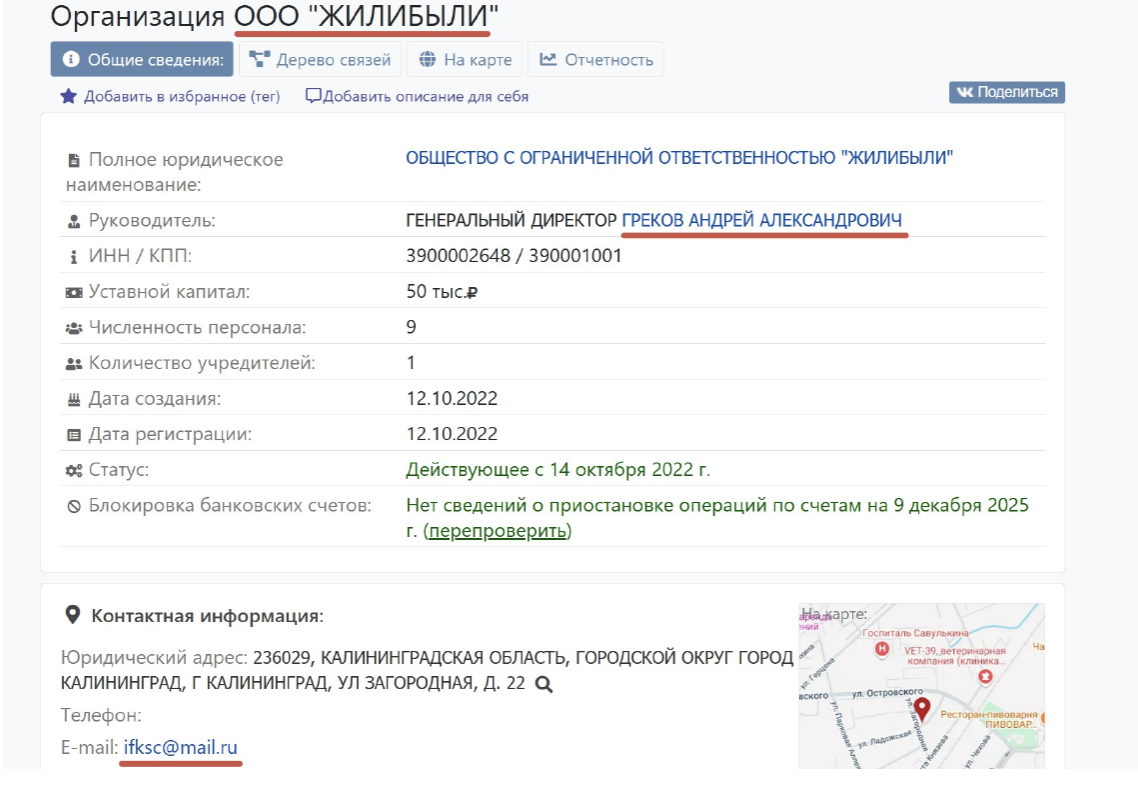Screen dimensions: 1138x790
Task: Click 'Добавить описание для себя' link
Action: (425, 96)
